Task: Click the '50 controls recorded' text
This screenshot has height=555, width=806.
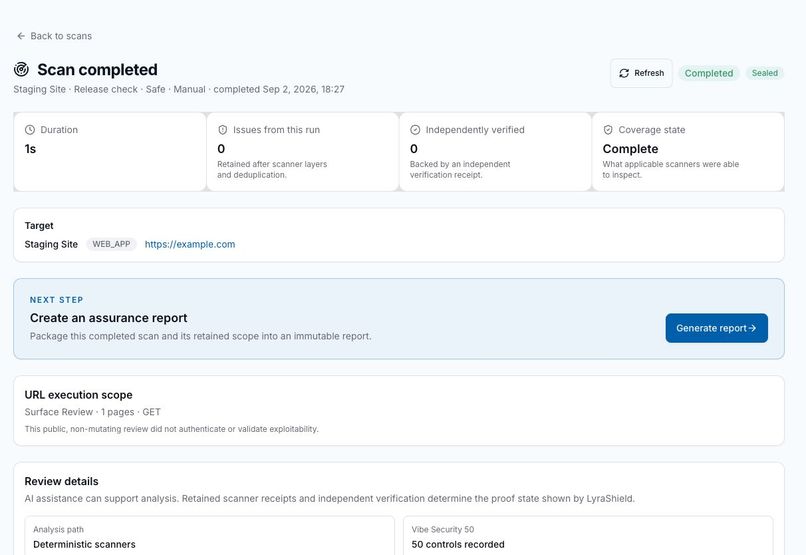Action: click(x=458, y=544)
